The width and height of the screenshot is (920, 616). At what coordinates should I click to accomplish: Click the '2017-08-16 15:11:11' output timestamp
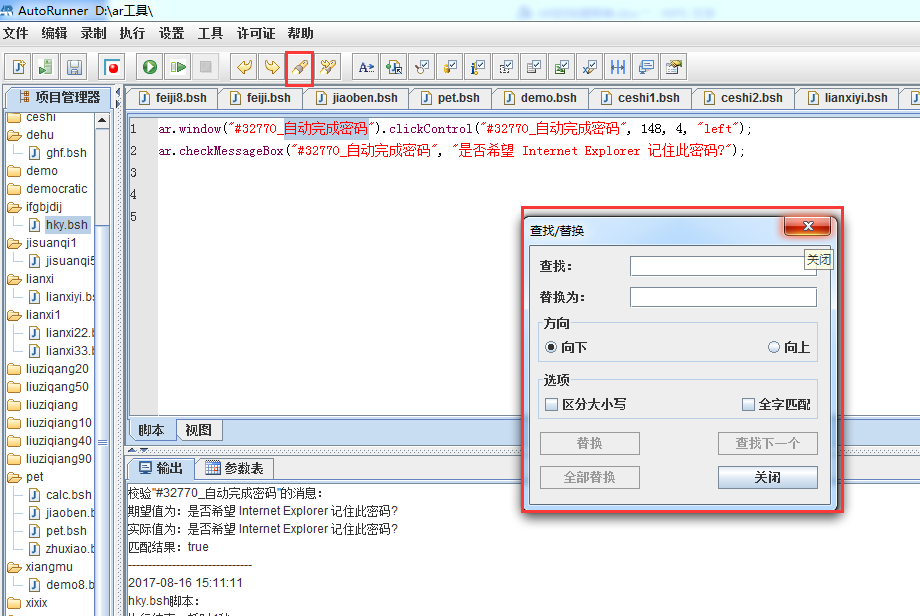click(x=185, y=583)
